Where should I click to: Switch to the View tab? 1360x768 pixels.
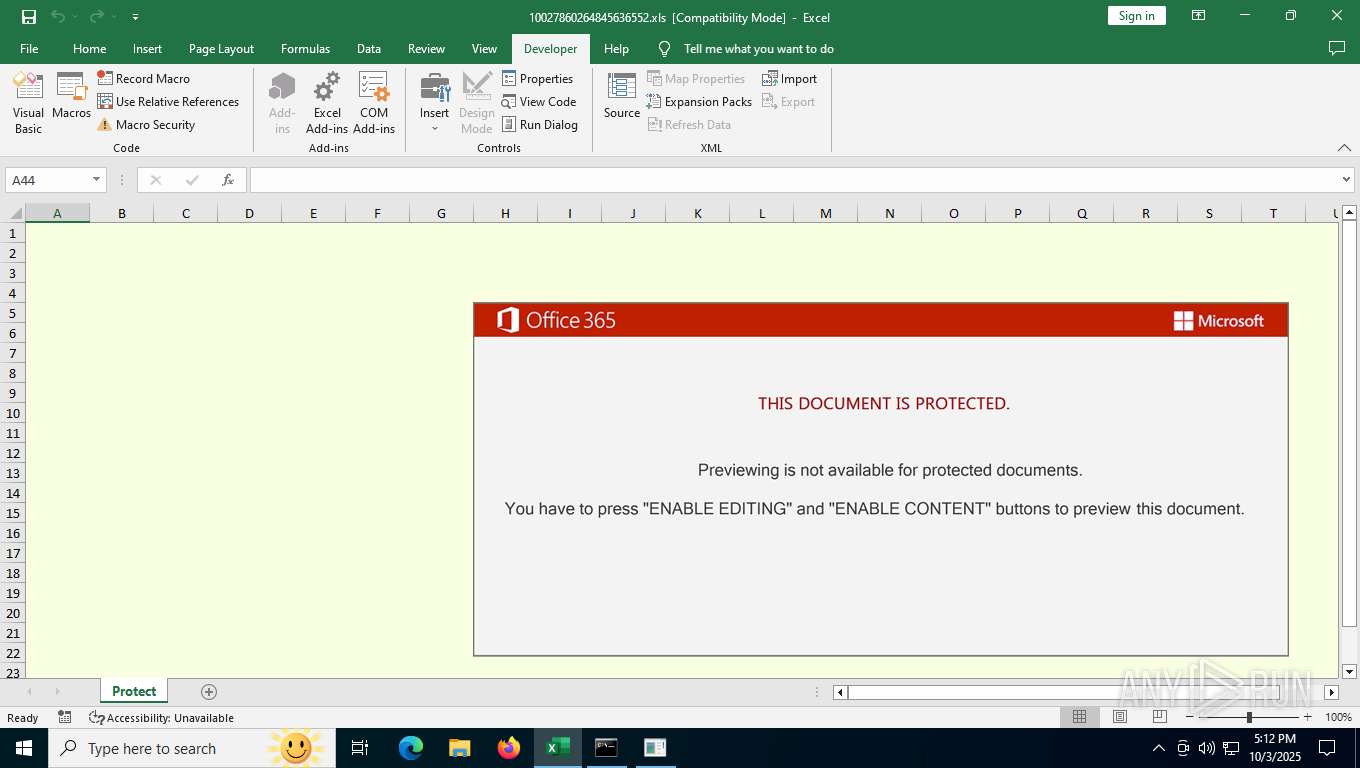484,48
